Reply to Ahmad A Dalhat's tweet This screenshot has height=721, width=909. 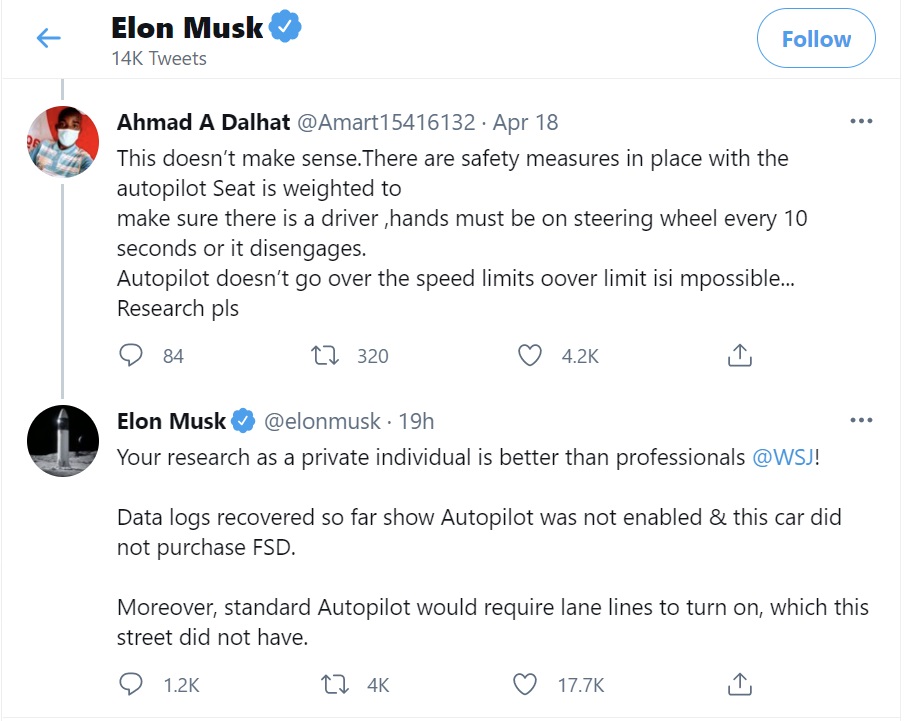click(130, 355)
